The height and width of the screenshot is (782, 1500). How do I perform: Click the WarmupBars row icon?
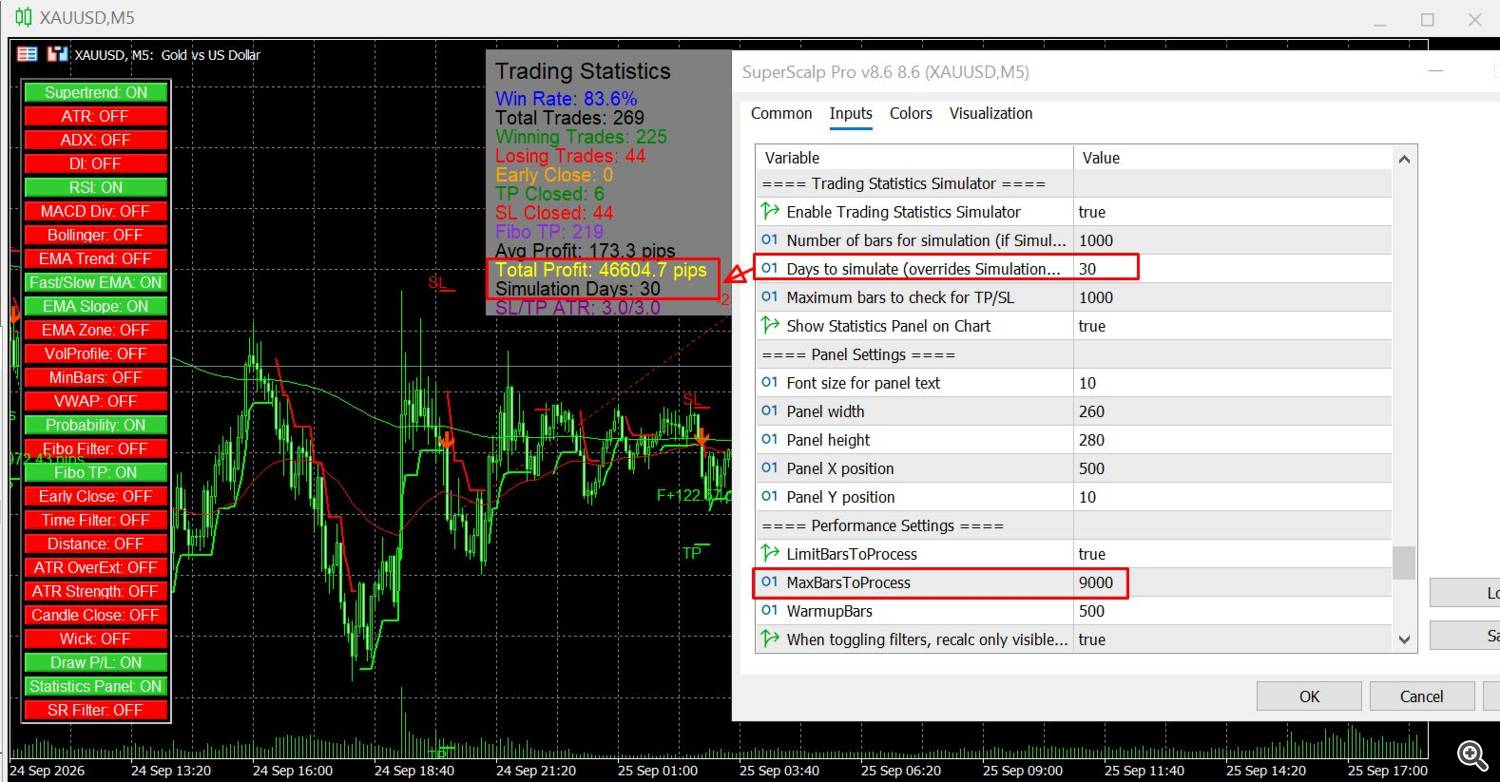770,611
